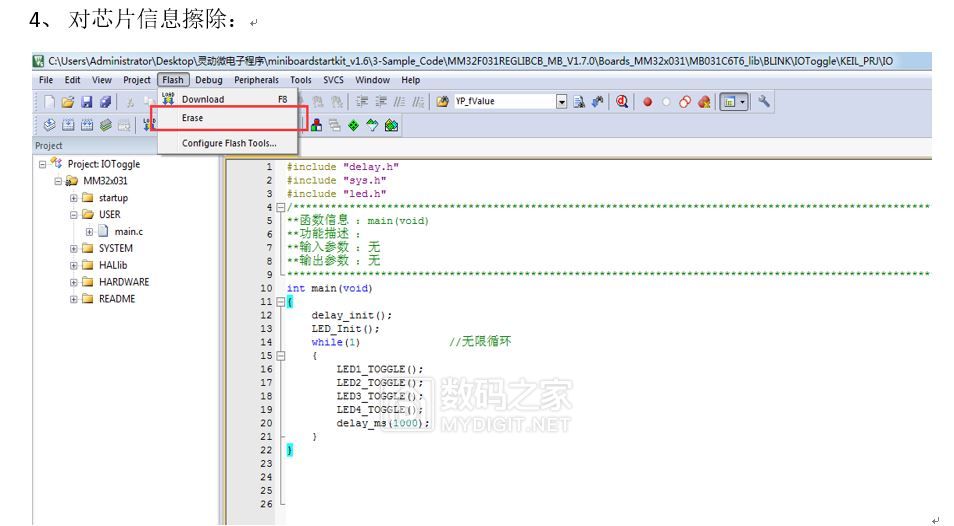Click the Find in Files icon

[x=579, y=102]
